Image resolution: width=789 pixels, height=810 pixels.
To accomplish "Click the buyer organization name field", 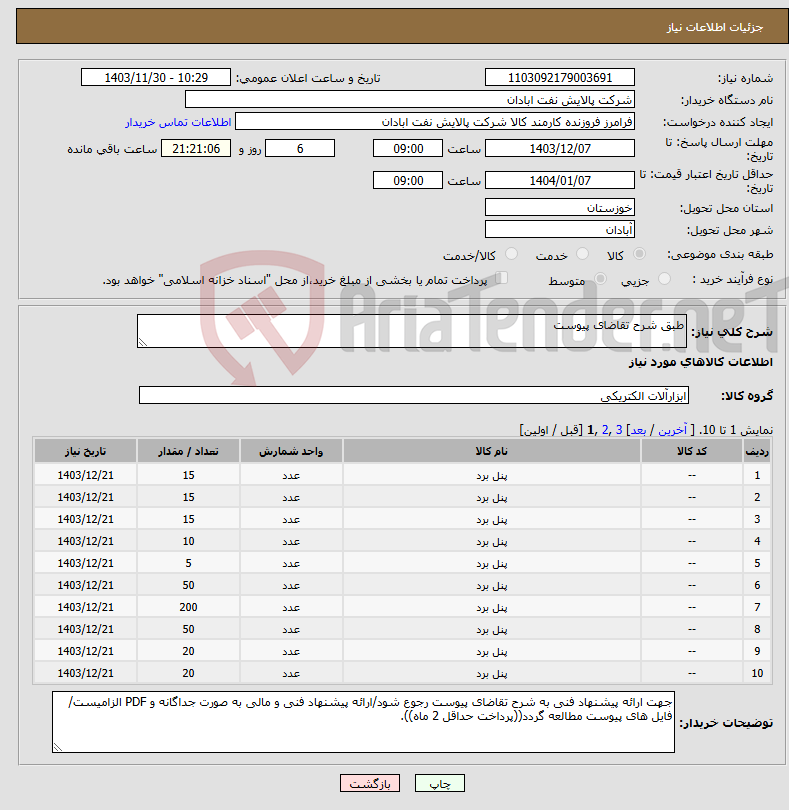I will point(410,100).
